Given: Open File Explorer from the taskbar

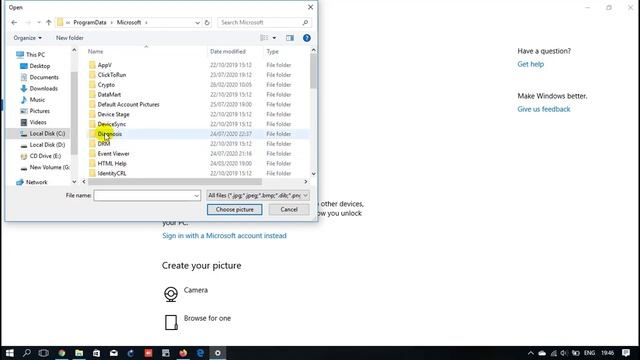Looking at the screenshot, I should [x=79, y=353].
